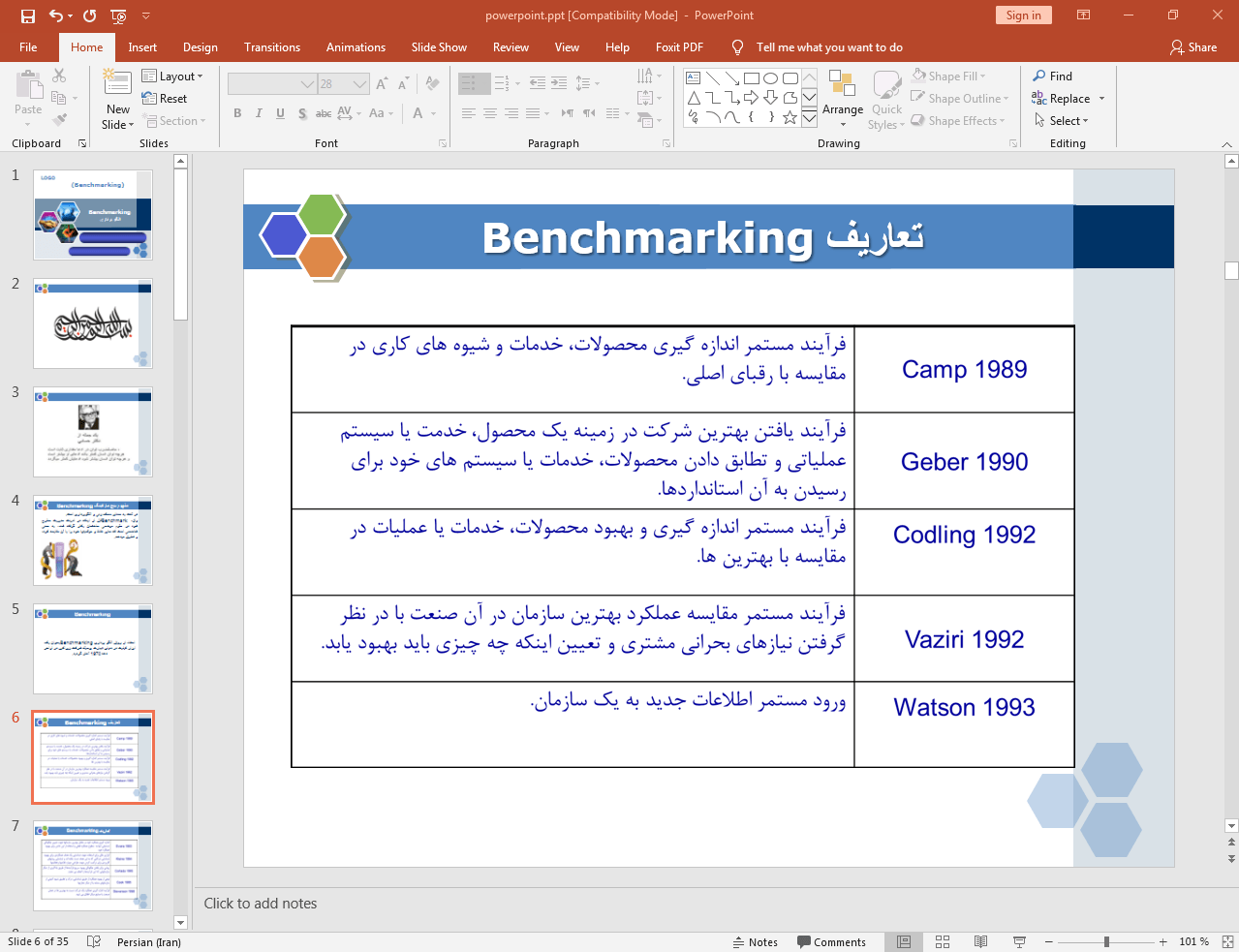Open the font size dropdown
1239x952 pixels.
pyautogui.click(x=360, y=84)
